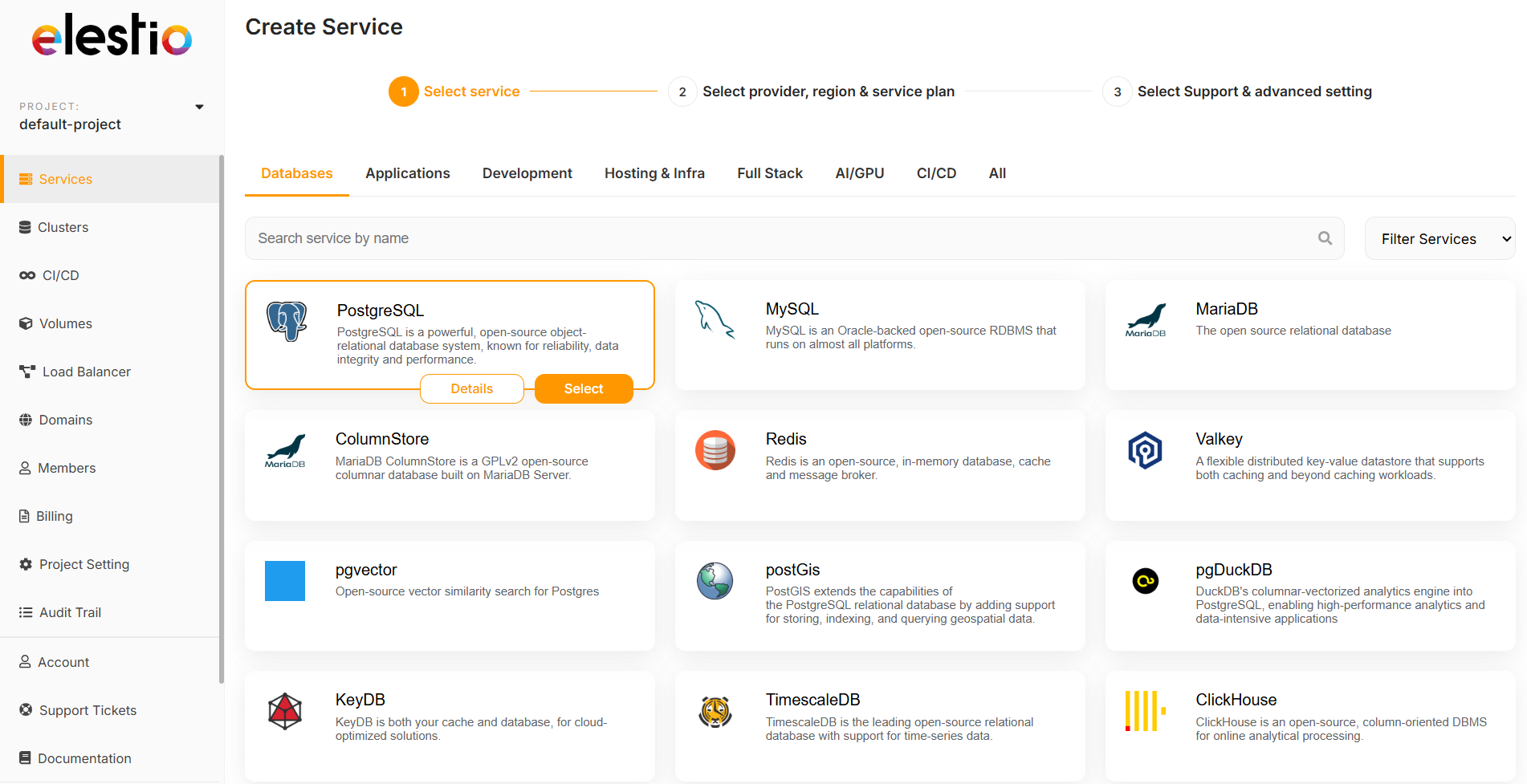Screen dimensions: 1527x784
Task: Expand the project selector dropdown arrow
Action: (199, 107)
